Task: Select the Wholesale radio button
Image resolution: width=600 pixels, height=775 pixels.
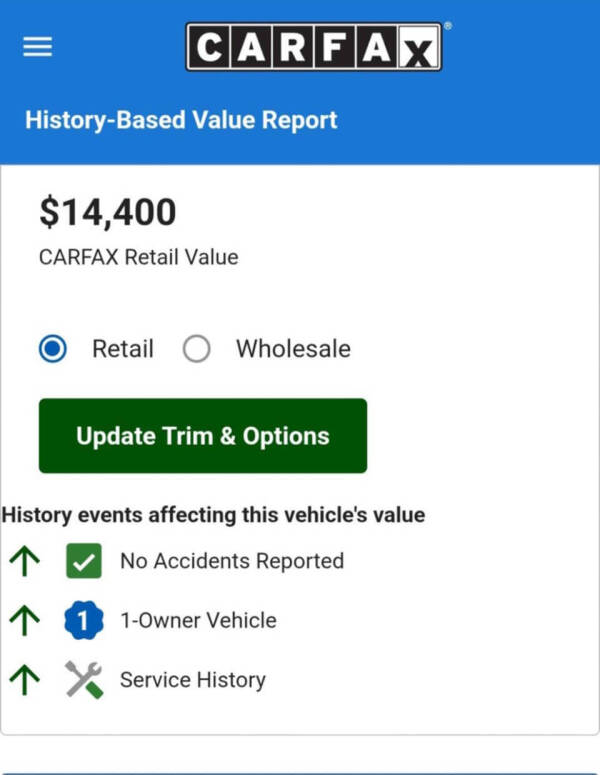Action: tap(197, 349)
